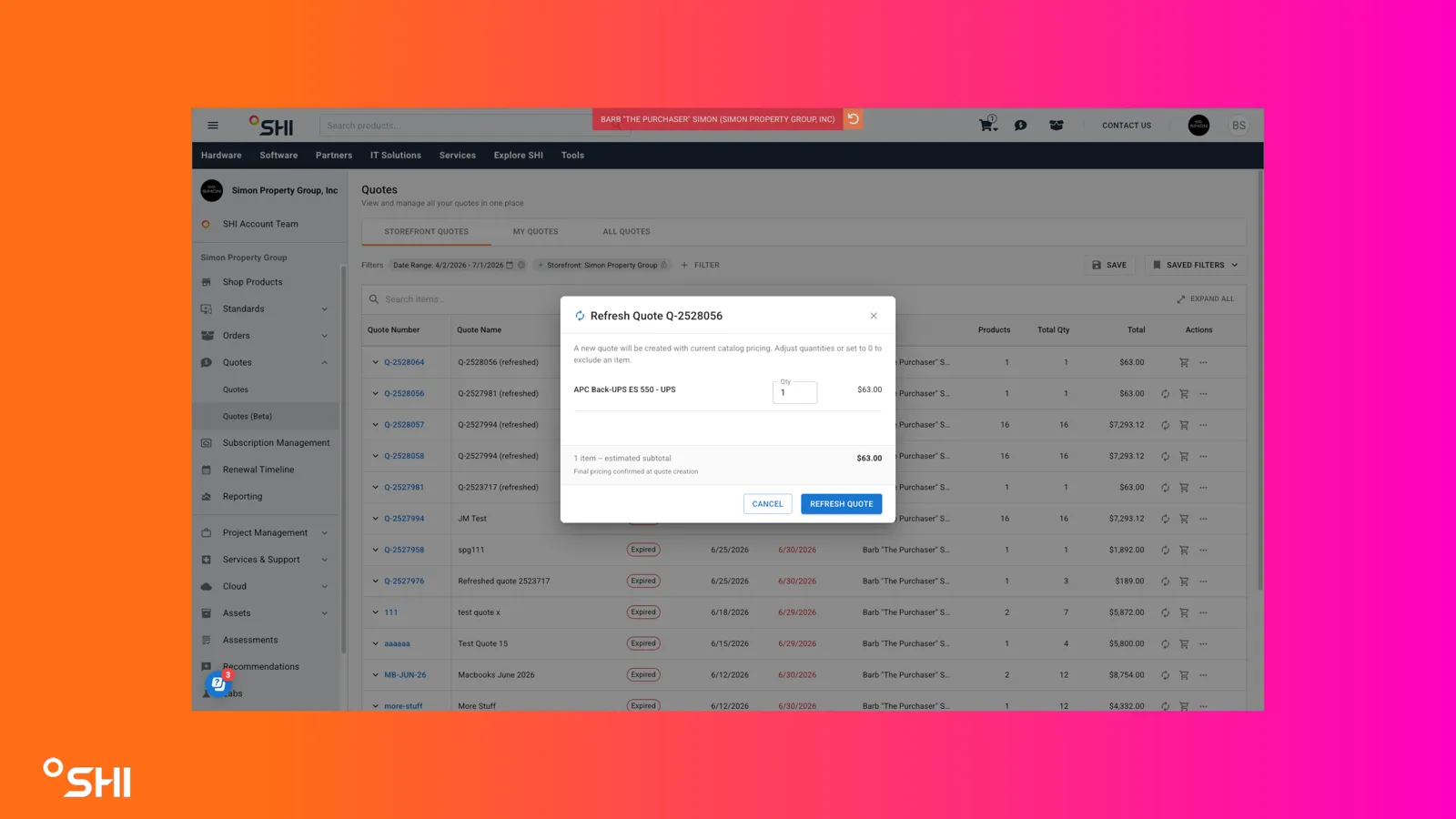
Task: Click the Qty input field in dialog
Action: tap(794, 392)
